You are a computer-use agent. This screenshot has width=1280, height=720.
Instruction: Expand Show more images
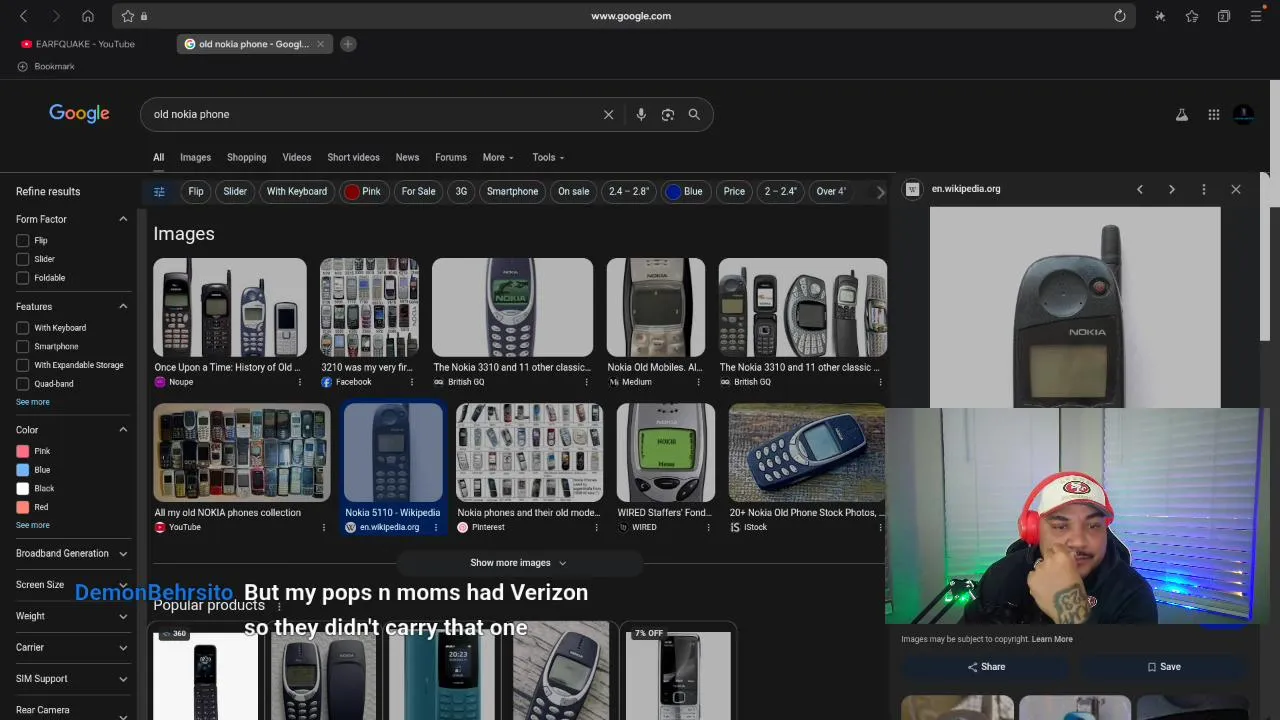click(518, 563)
